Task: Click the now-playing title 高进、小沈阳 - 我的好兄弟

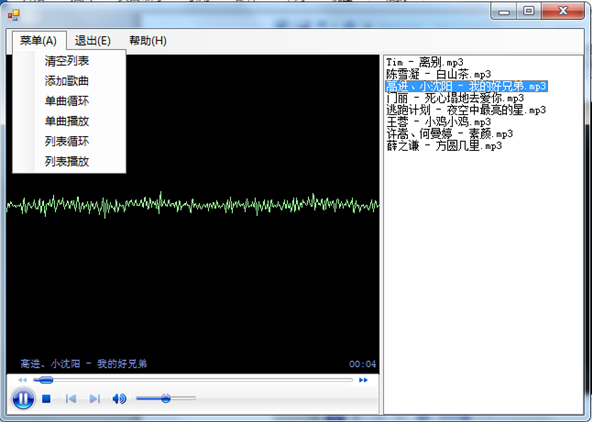Action: point(83,364)
